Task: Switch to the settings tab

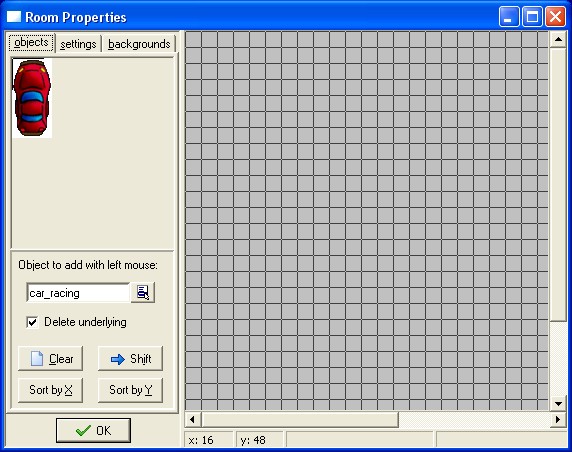Action: pos(78,44)
